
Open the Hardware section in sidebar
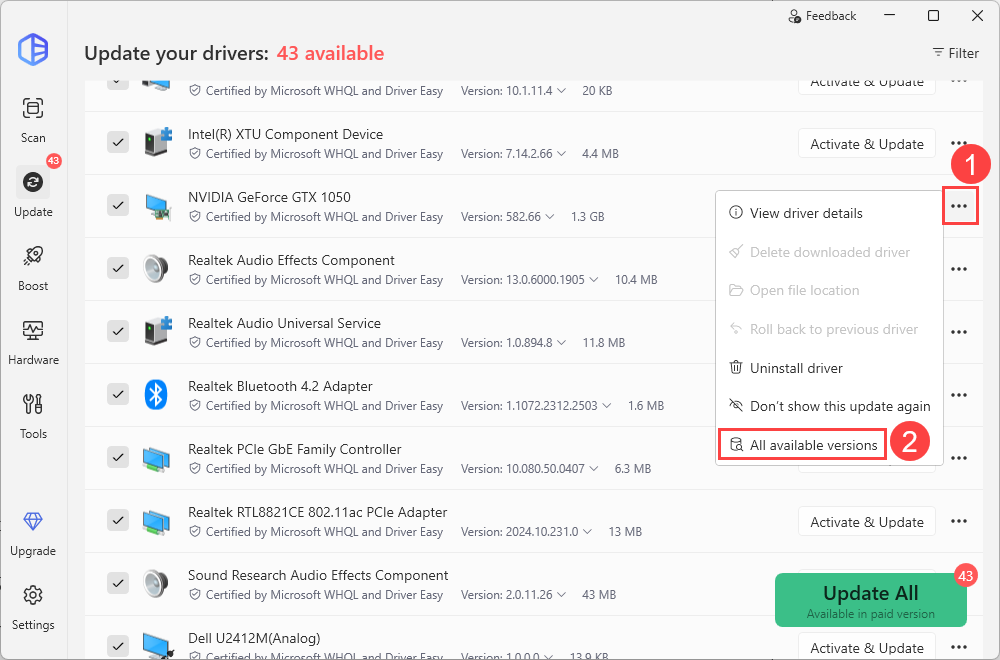click(x=33, y=342)
